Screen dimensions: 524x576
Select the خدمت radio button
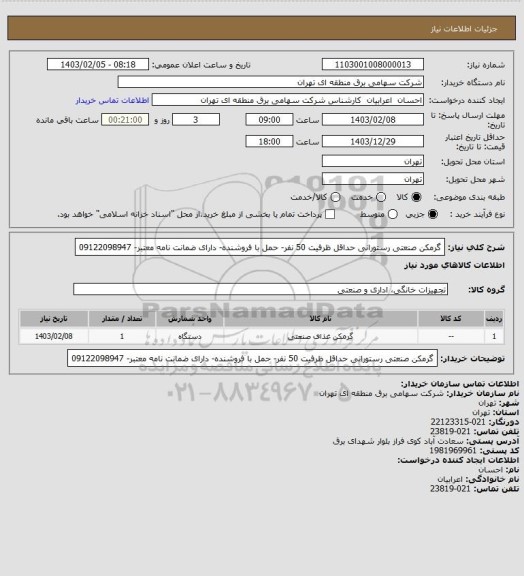381,197
